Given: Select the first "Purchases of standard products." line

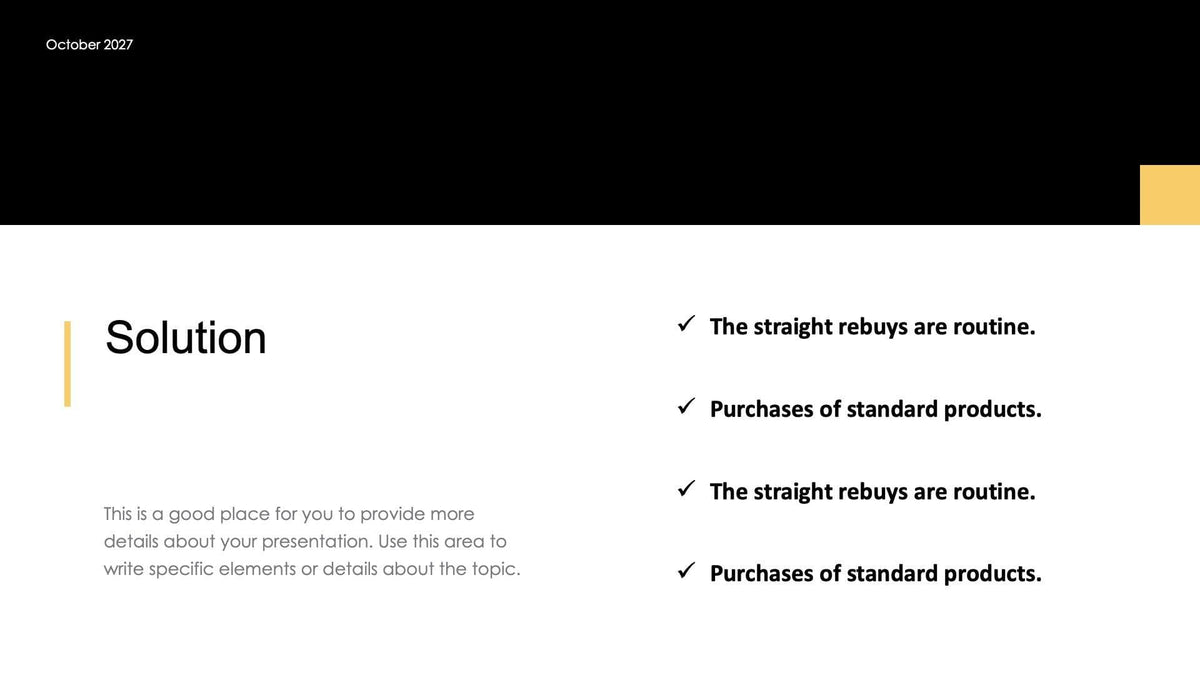Looking at the screenshot, I should coord(875,409).
